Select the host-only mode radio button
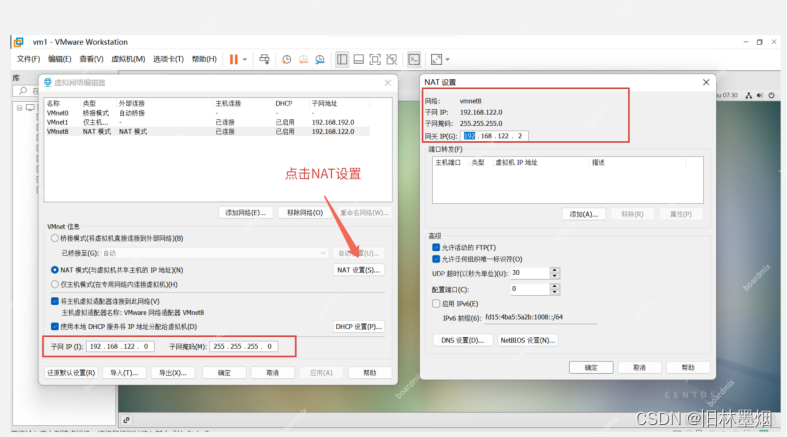787x437 pixels. [55, 284]
